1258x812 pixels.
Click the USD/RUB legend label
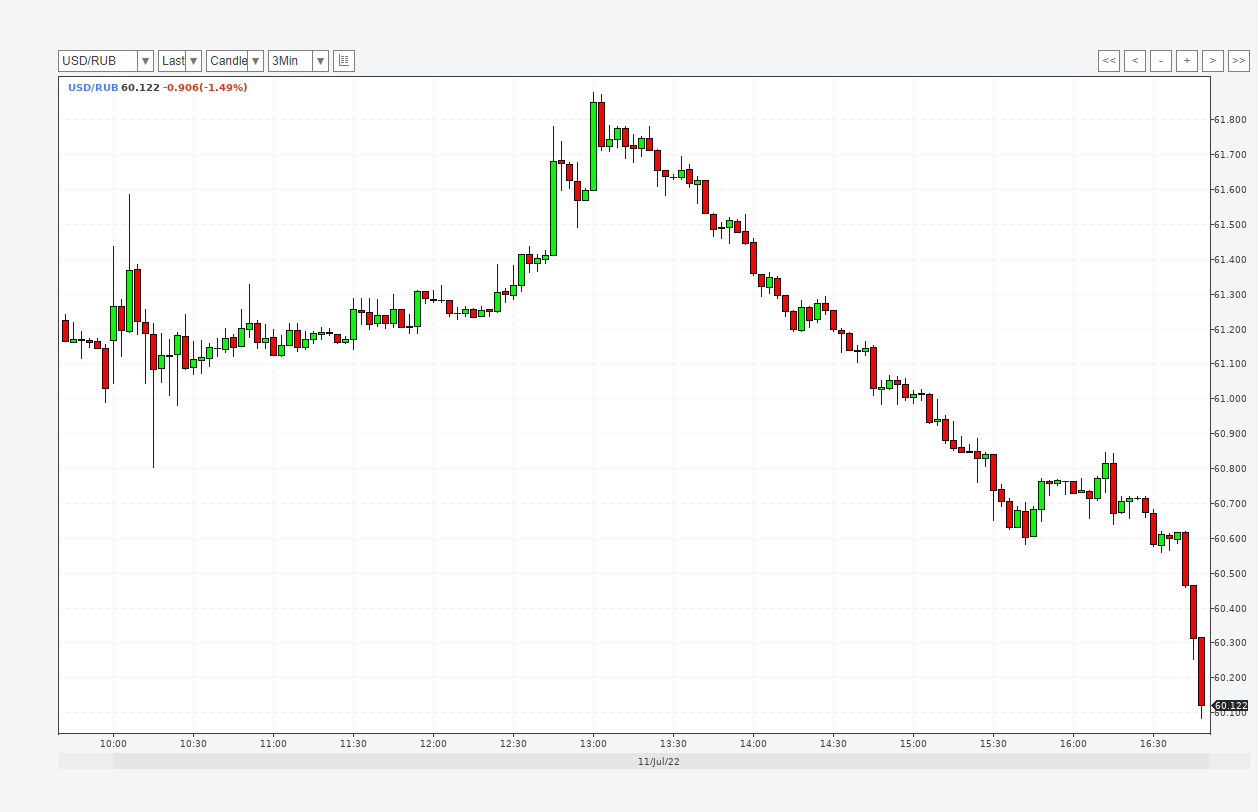(x=93, y=88)
